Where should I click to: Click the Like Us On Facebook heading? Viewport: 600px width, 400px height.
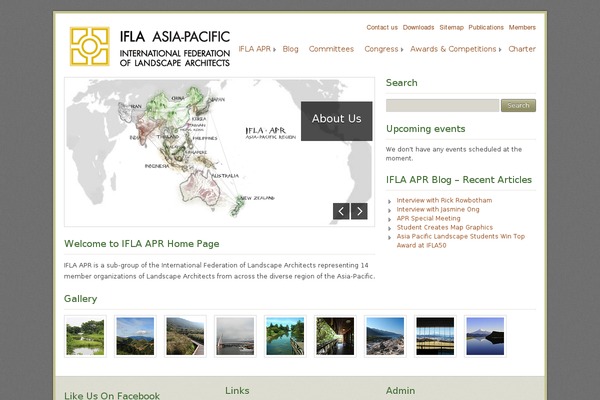112,395
